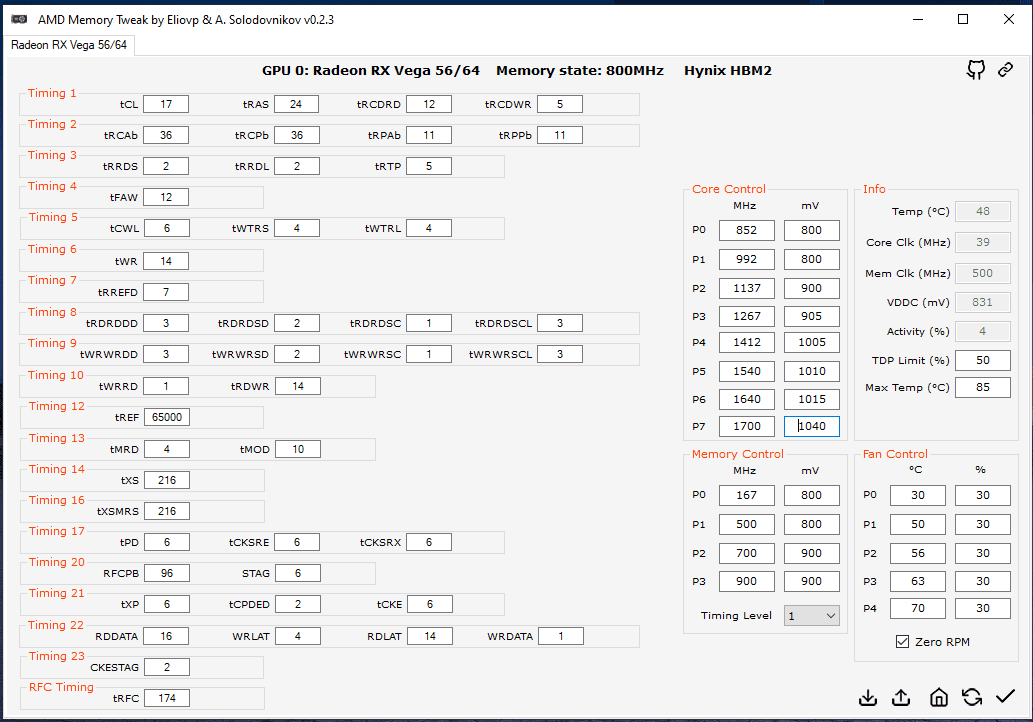
Task: Focus the tCKSRE field
Action: [297, 542]
